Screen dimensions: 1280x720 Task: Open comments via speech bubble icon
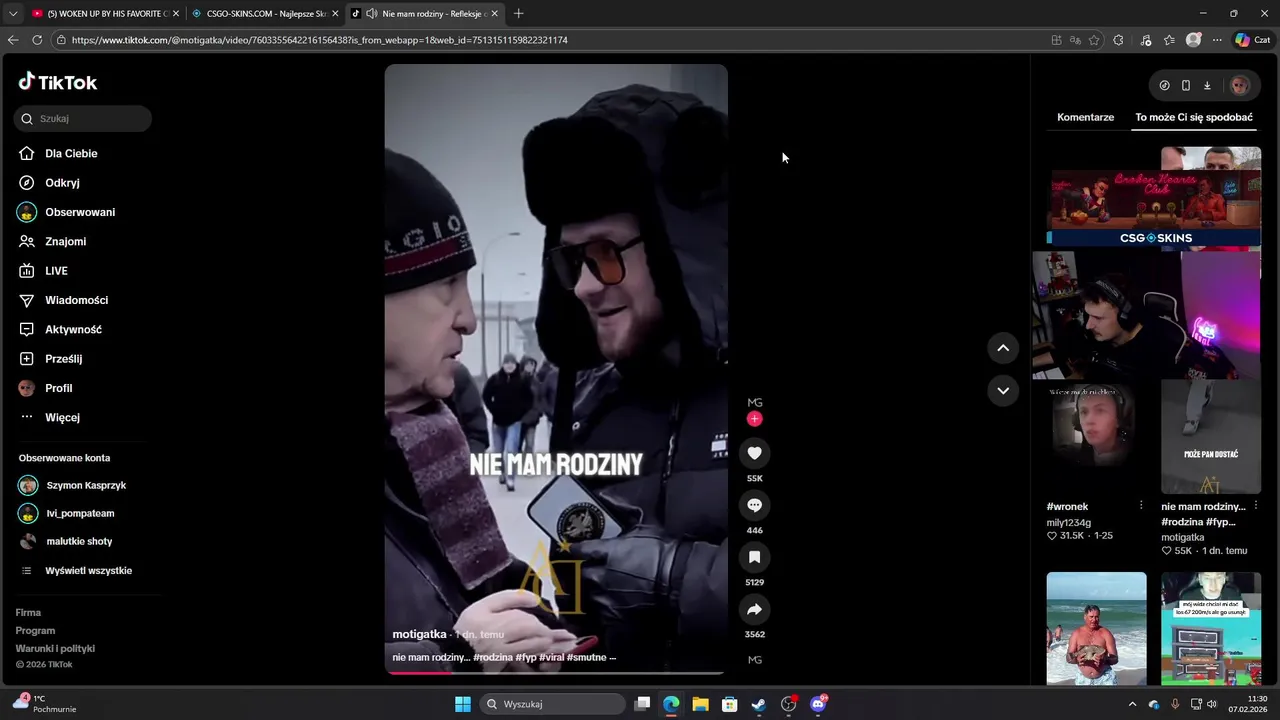[755, 505]
